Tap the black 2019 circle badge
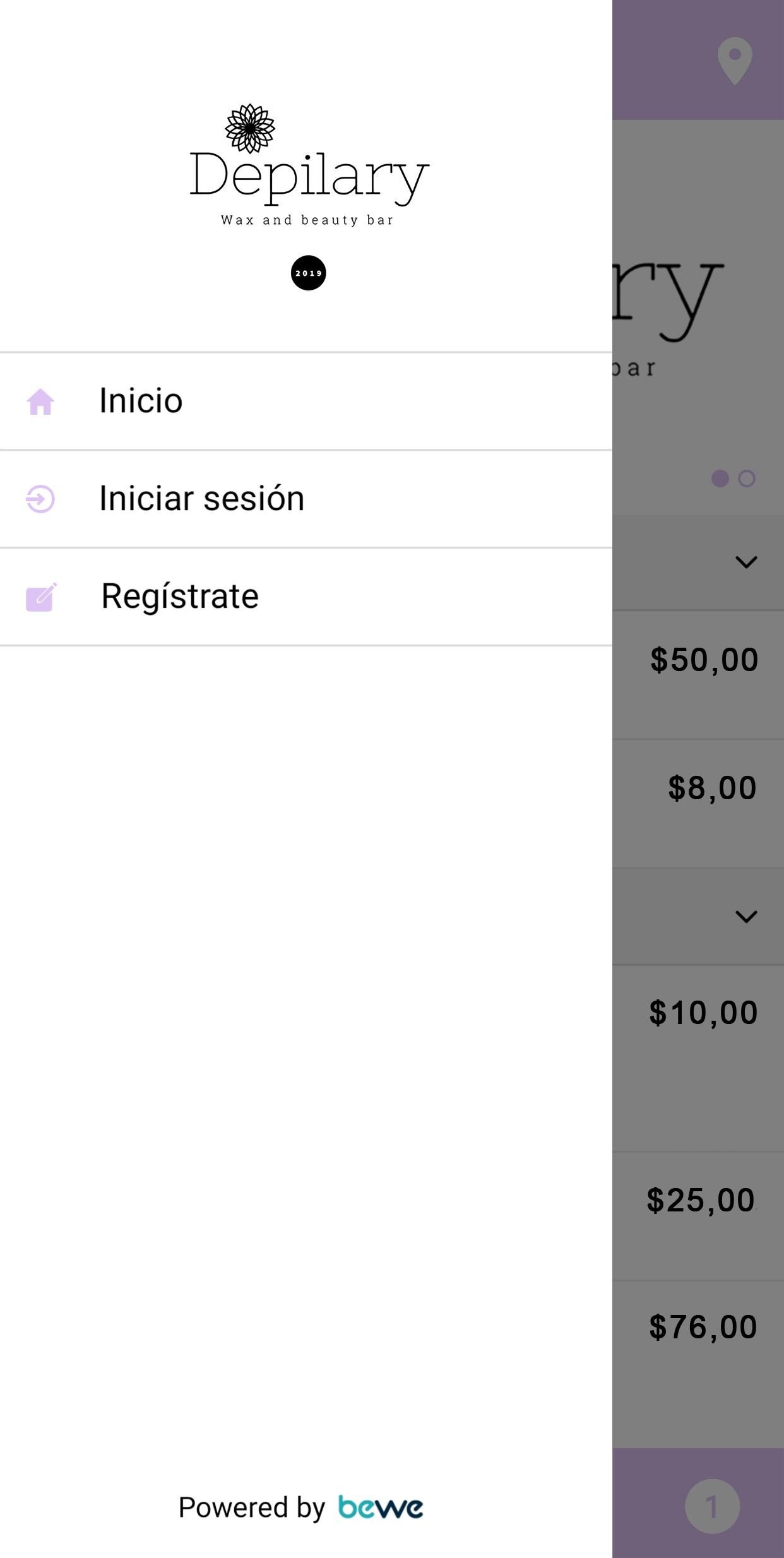Viewport: 784px width, 1558px height. (308, 273)
